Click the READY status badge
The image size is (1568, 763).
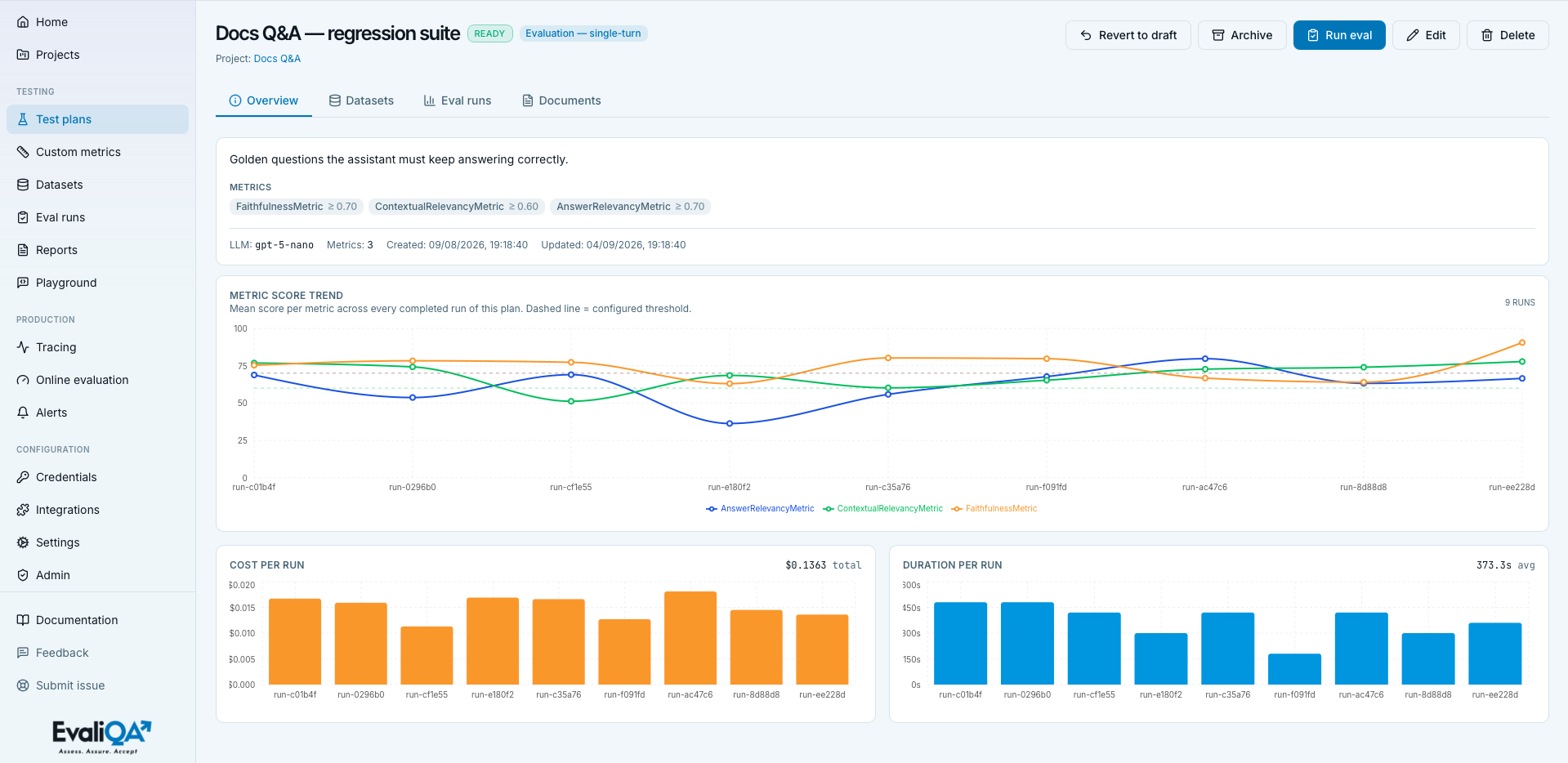[x=489, y=33]
